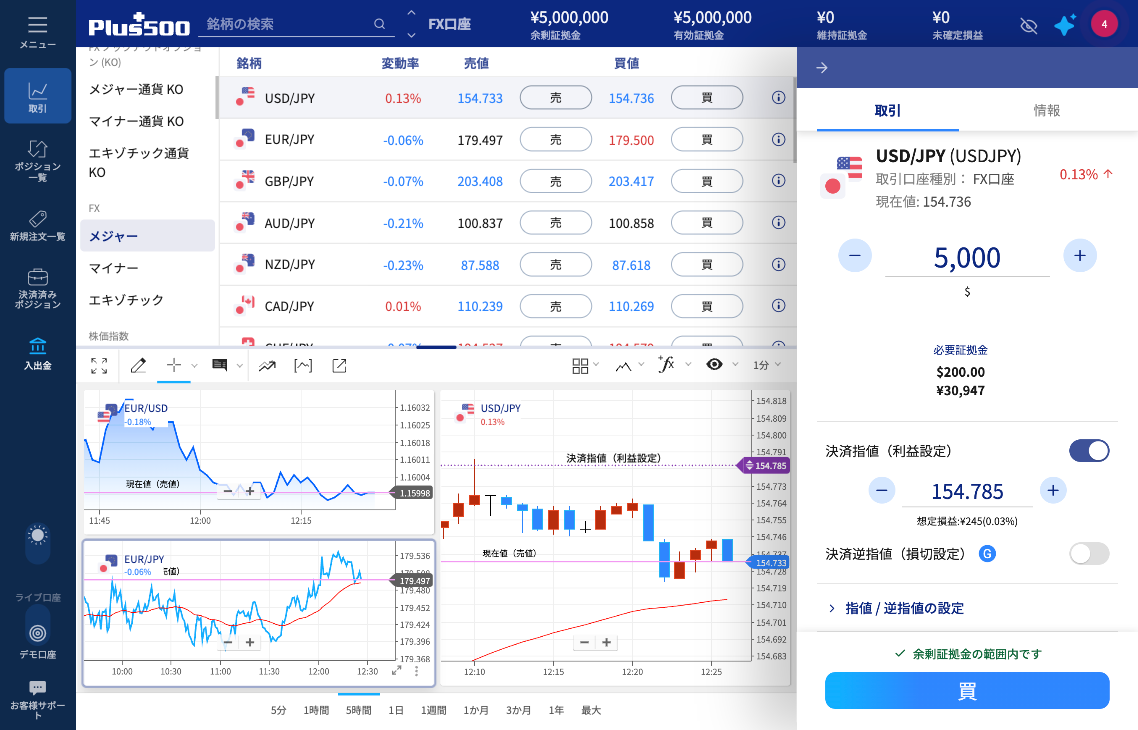
Task: Open 入出金 from the left sidebar
Action: (x=37, y=350)
